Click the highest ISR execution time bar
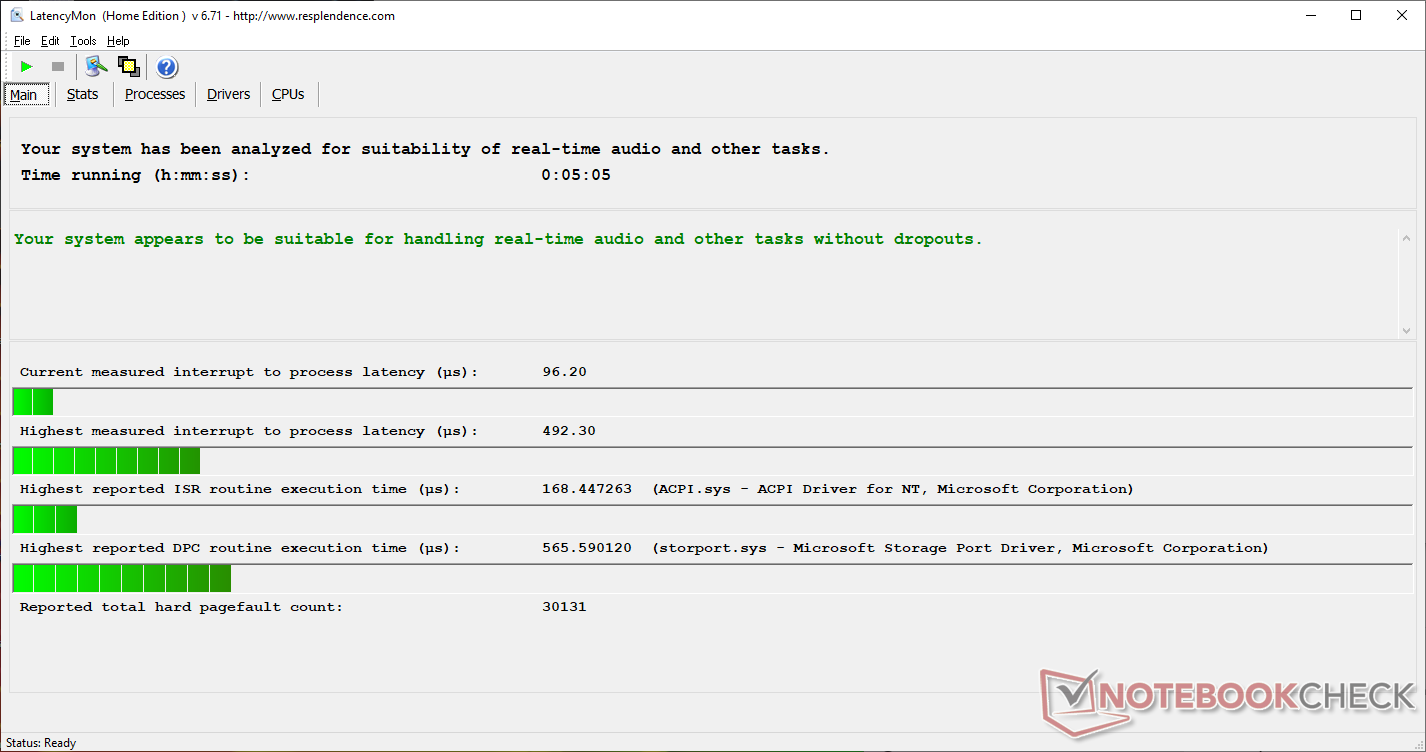Image resolution: width=1426 pixels, height=752 pixels. pyautogui.click(x=45, y=519)
